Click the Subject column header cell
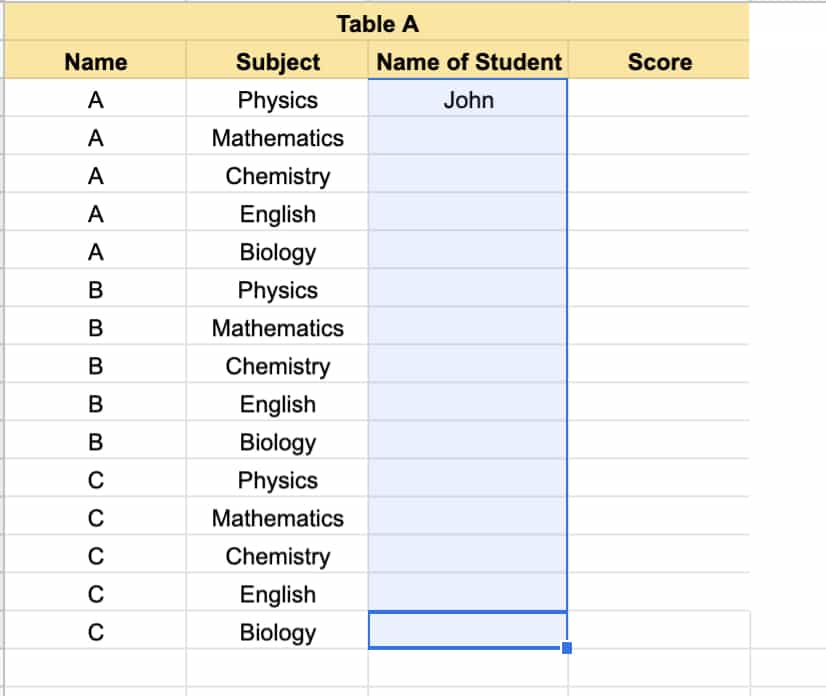 pos(277,61)
